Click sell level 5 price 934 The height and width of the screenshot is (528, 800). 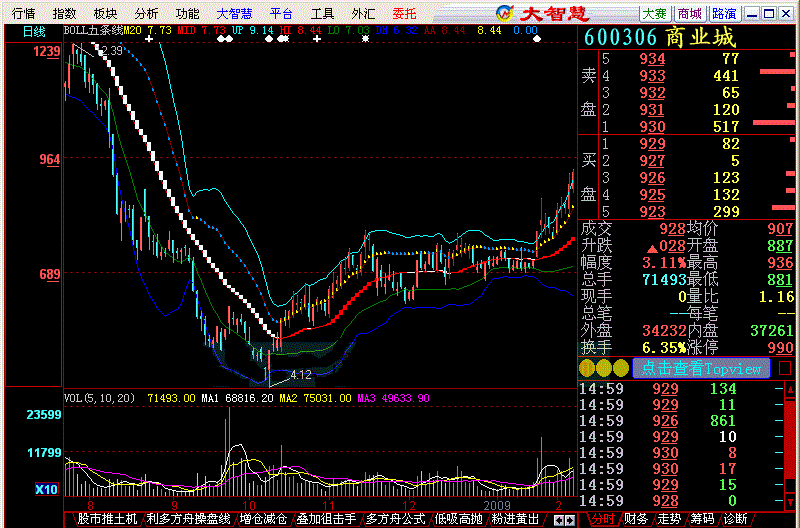coord(652,59)
